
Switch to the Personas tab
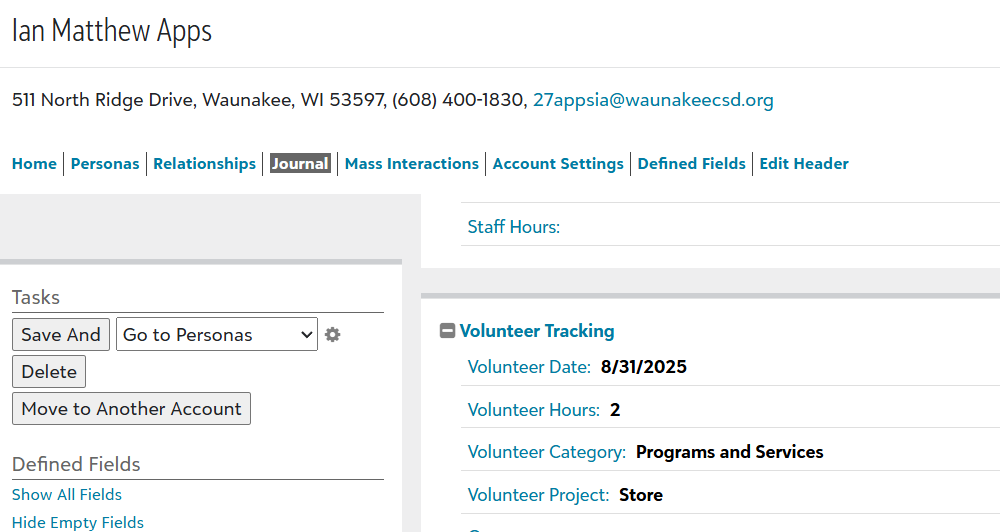tap(105, 164)
